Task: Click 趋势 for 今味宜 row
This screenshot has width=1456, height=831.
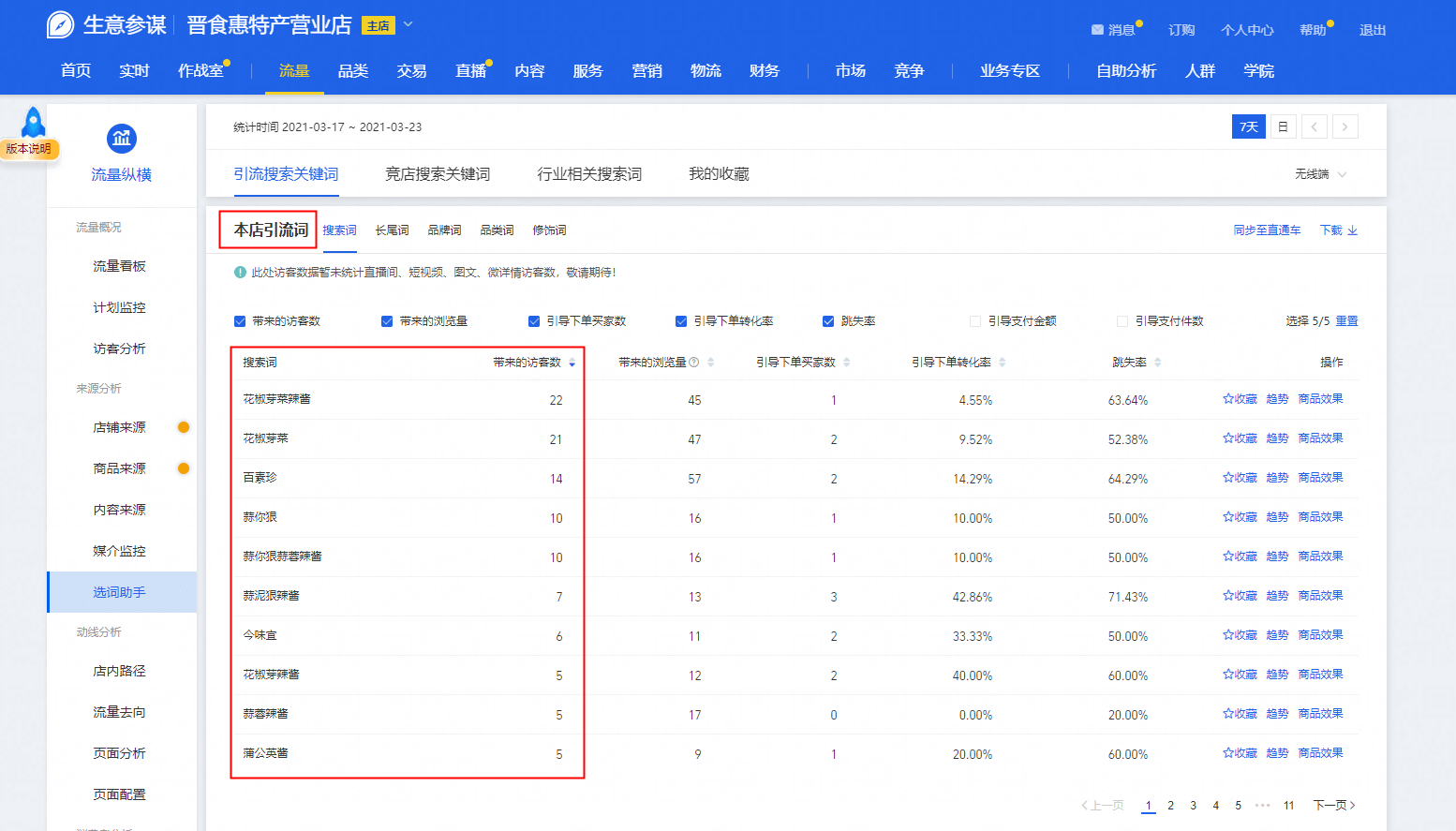Action: 1277,635
